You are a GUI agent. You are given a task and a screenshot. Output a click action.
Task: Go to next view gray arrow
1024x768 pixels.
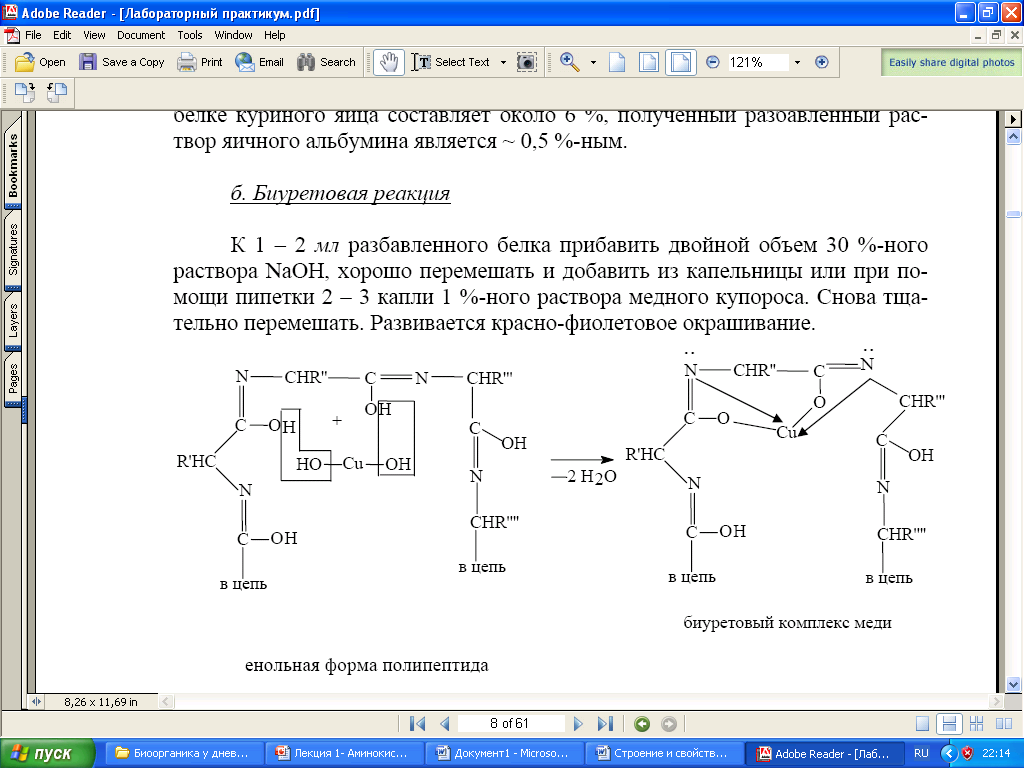pyautogui.click(x=669, y=724)
